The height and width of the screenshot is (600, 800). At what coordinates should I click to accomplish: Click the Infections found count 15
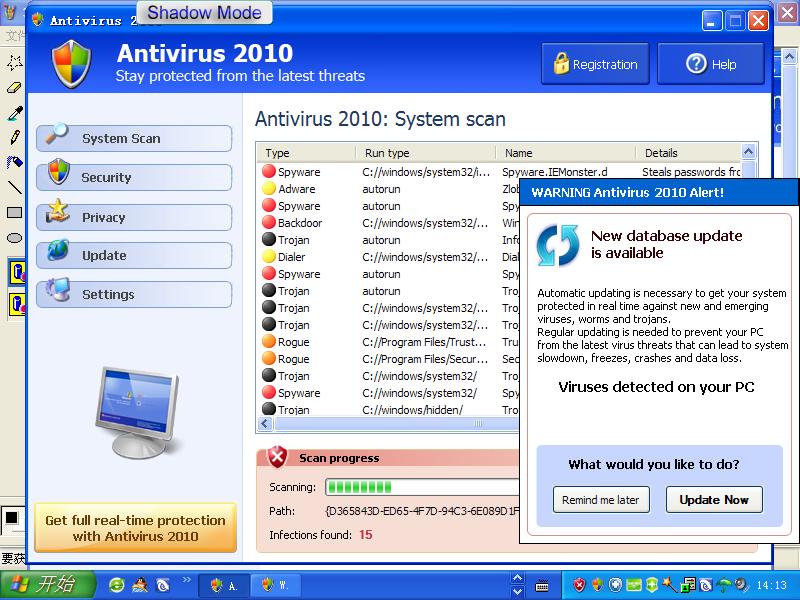click(365, 534)
